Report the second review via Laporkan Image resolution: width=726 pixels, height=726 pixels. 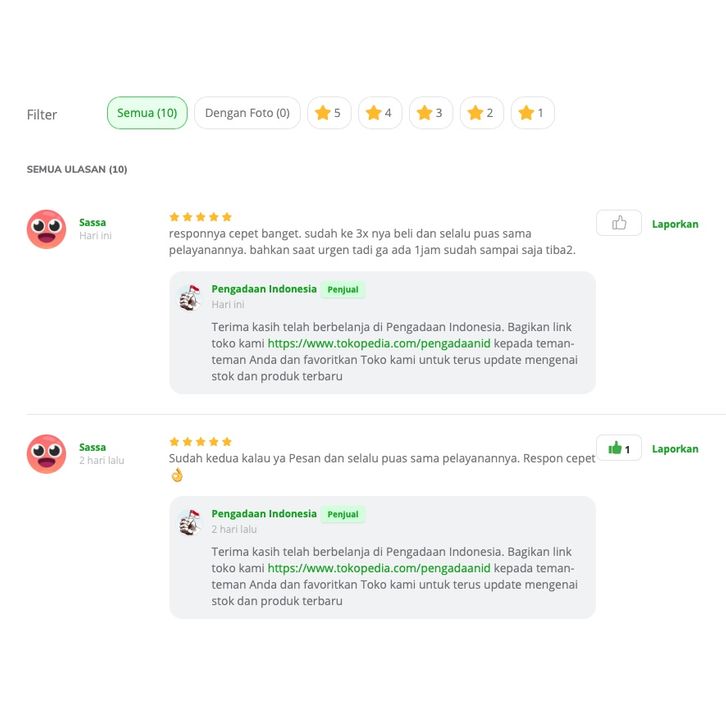pyautogui.click(x=675, y=449)
